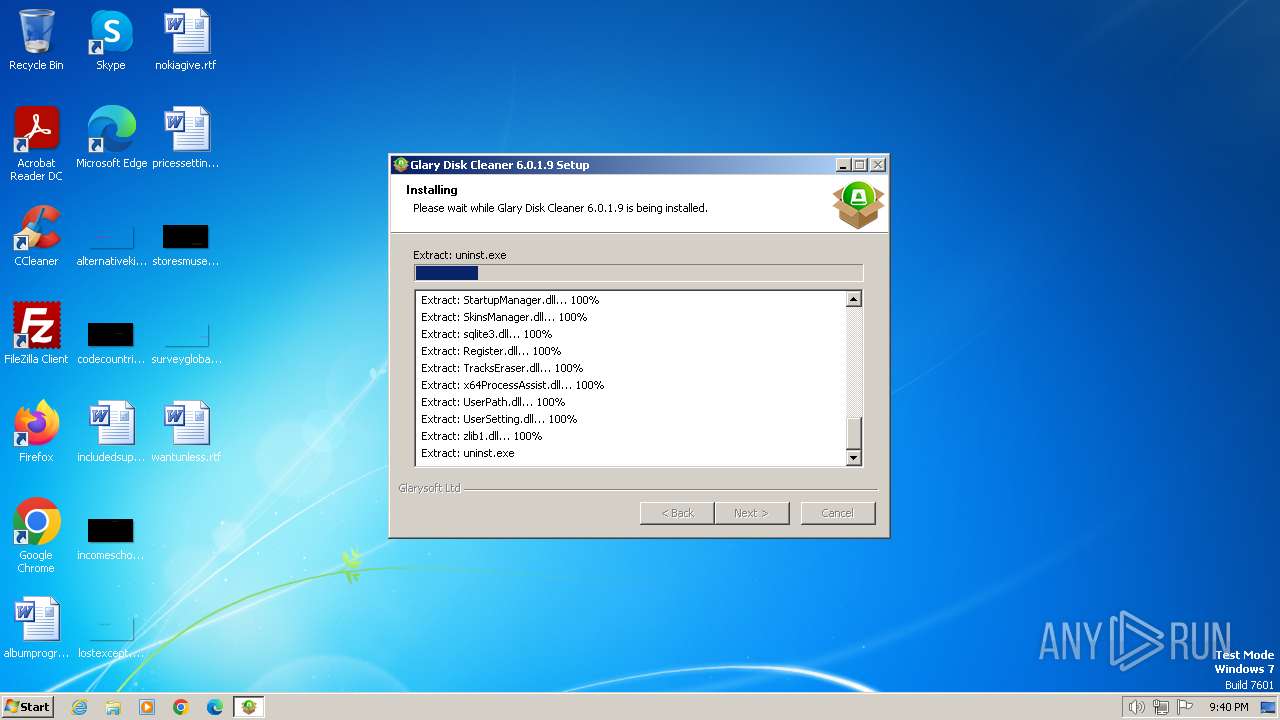Open the Recycle Bin desktop icon
The image size is (1280, 720).
(x=36, y=40)
